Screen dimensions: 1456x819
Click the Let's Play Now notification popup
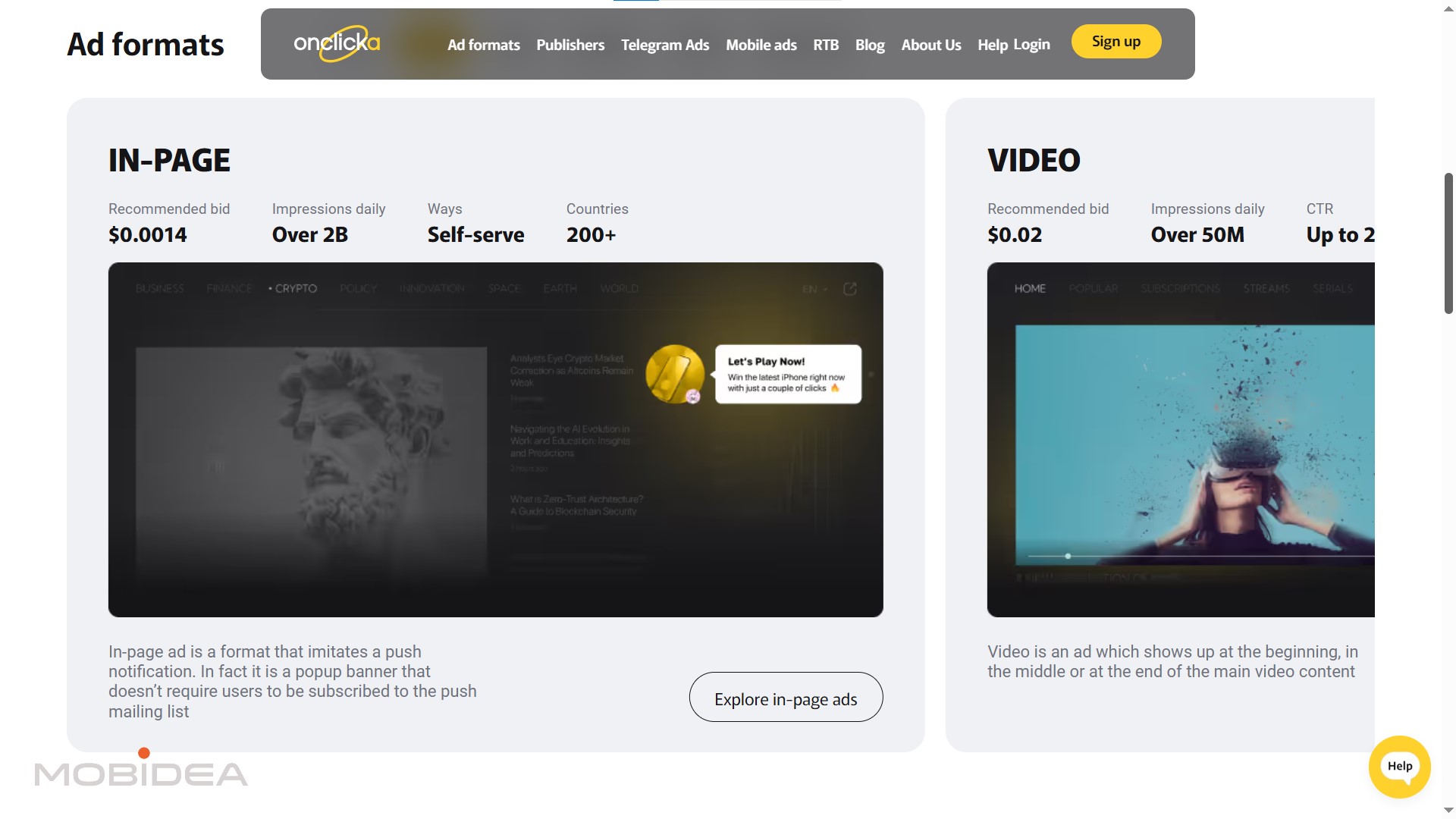[787, 375]
